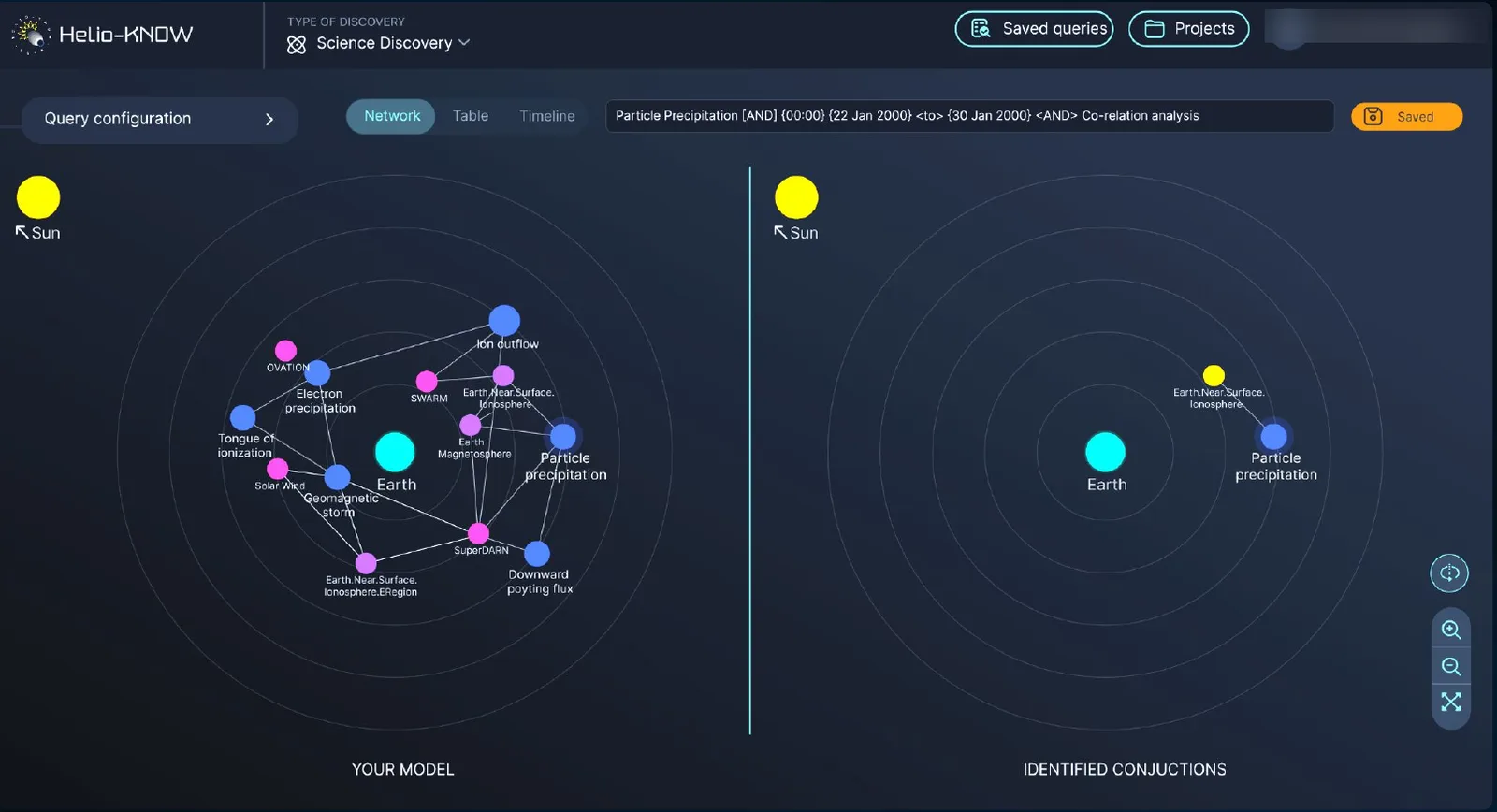This screenshot has width=1497, height=812.
Task: Click the yellow Ionosphere node in Identified Conjunctions
Action: coord(1214,375)
